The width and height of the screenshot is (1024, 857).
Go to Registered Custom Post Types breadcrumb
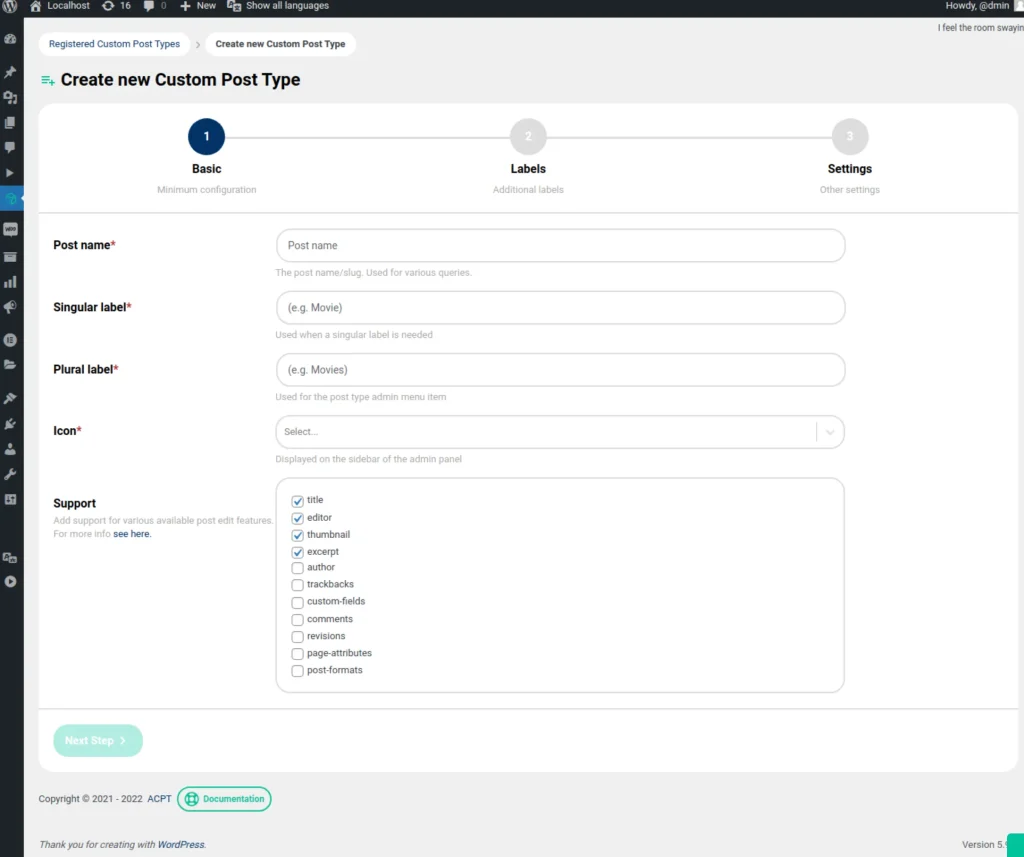pyautogui.click(x=114, y=44)
